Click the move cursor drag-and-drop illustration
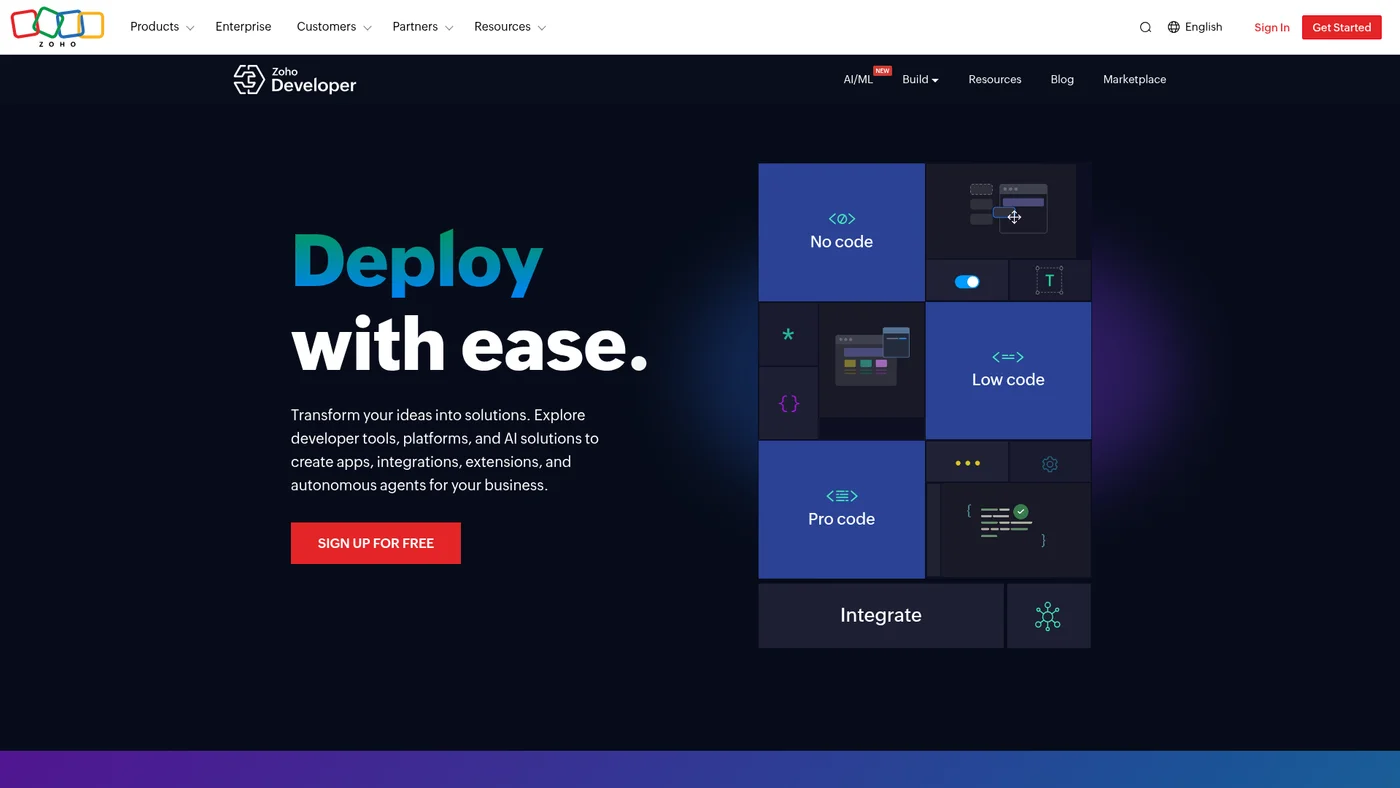 coord(1009,209)
